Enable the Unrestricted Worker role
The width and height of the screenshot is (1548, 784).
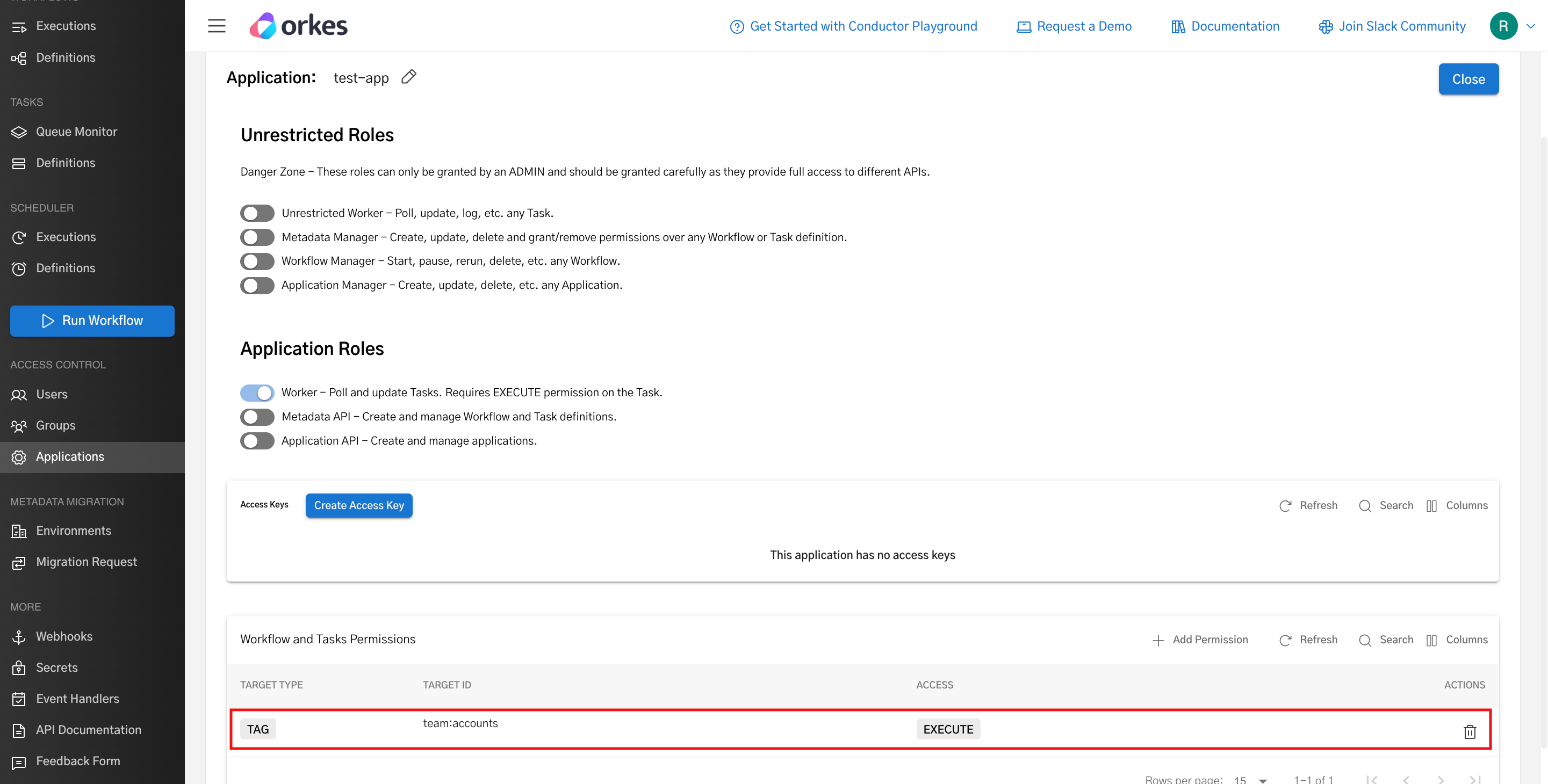pyautogui.click(x=257, y=213)
